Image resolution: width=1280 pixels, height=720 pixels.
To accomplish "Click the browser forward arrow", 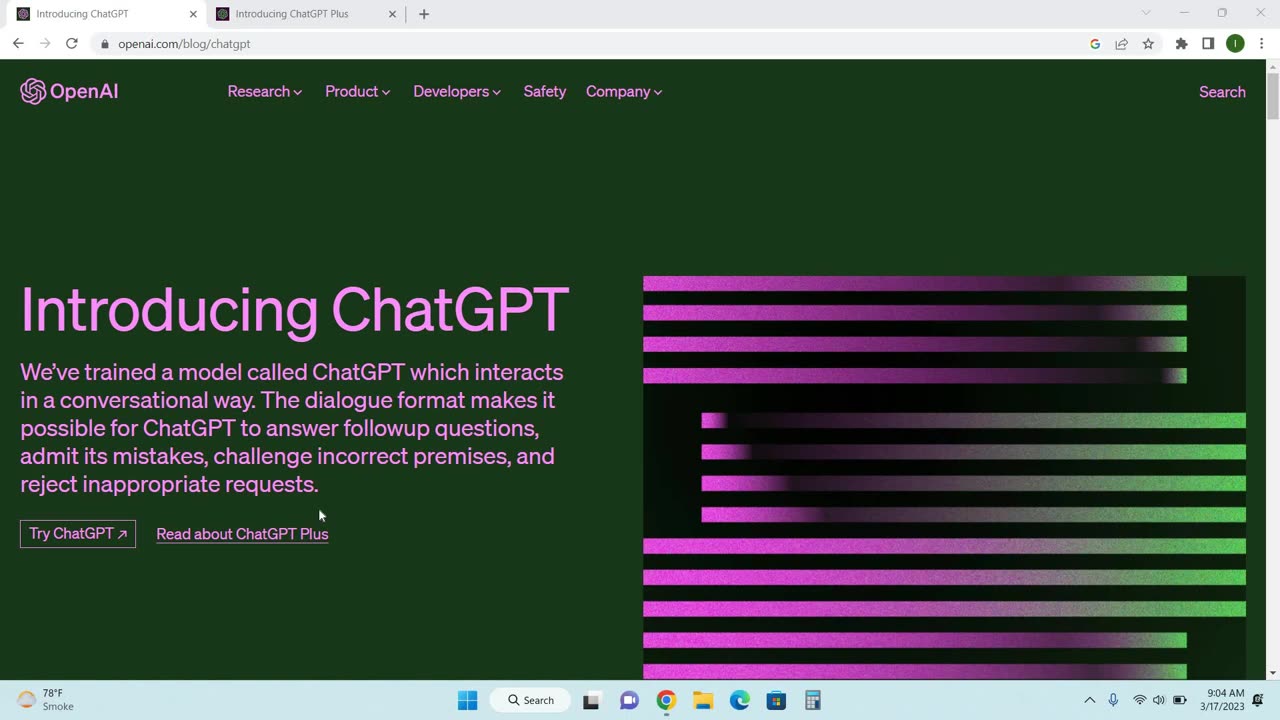I will tap(45, 44).
